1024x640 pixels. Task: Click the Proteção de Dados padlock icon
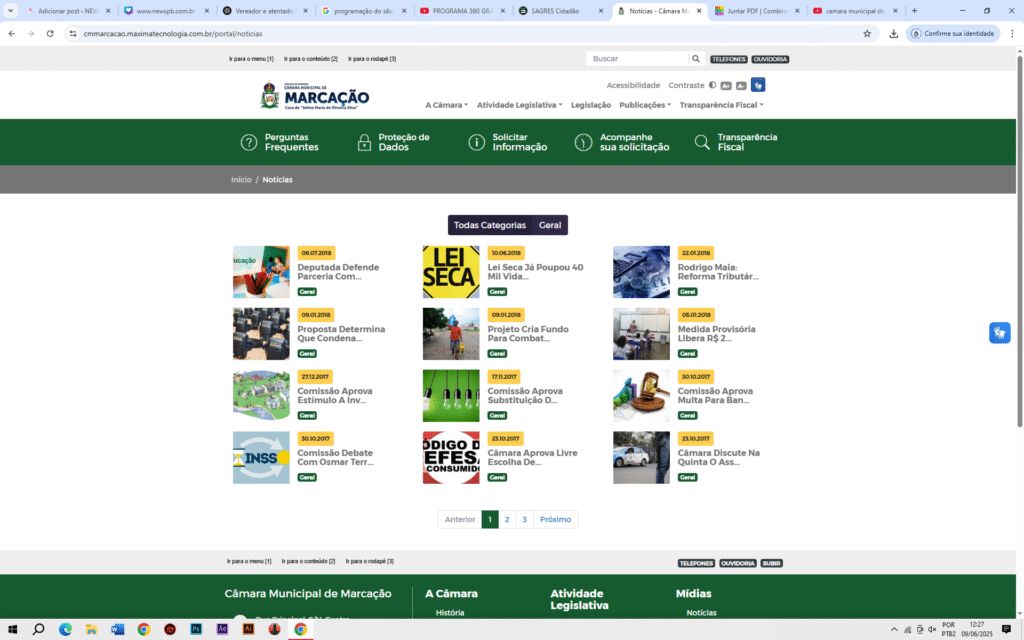click(364, 142)
